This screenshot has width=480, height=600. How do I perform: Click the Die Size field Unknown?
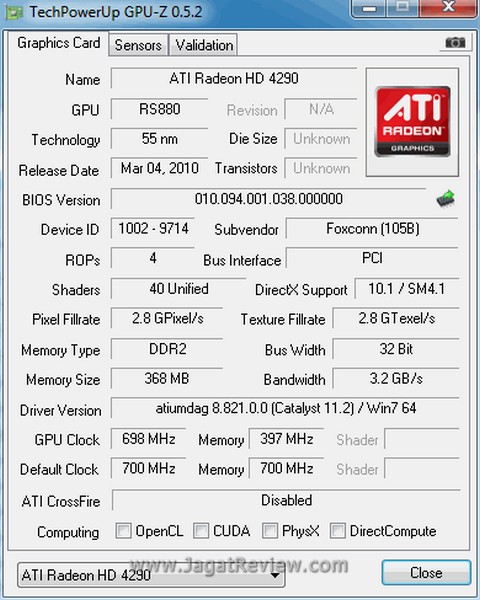coord(321,139)
